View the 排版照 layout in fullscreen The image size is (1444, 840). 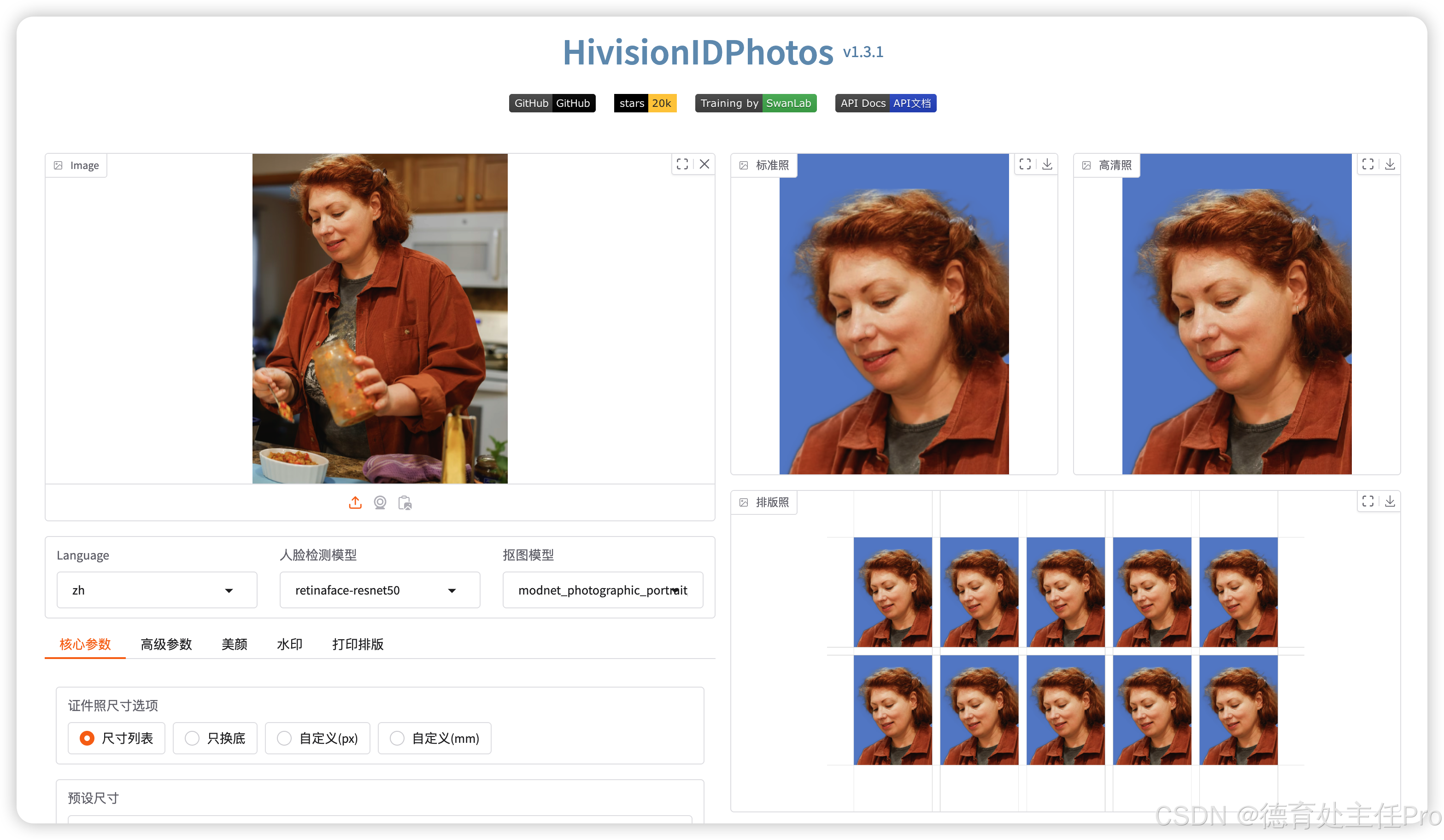pos(1368,502)
